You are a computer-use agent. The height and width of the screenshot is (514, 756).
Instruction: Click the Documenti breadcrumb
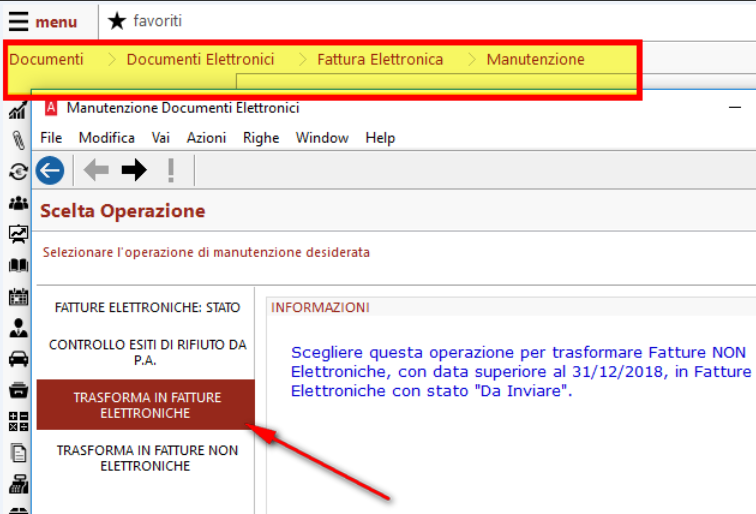tap(46, 59)
